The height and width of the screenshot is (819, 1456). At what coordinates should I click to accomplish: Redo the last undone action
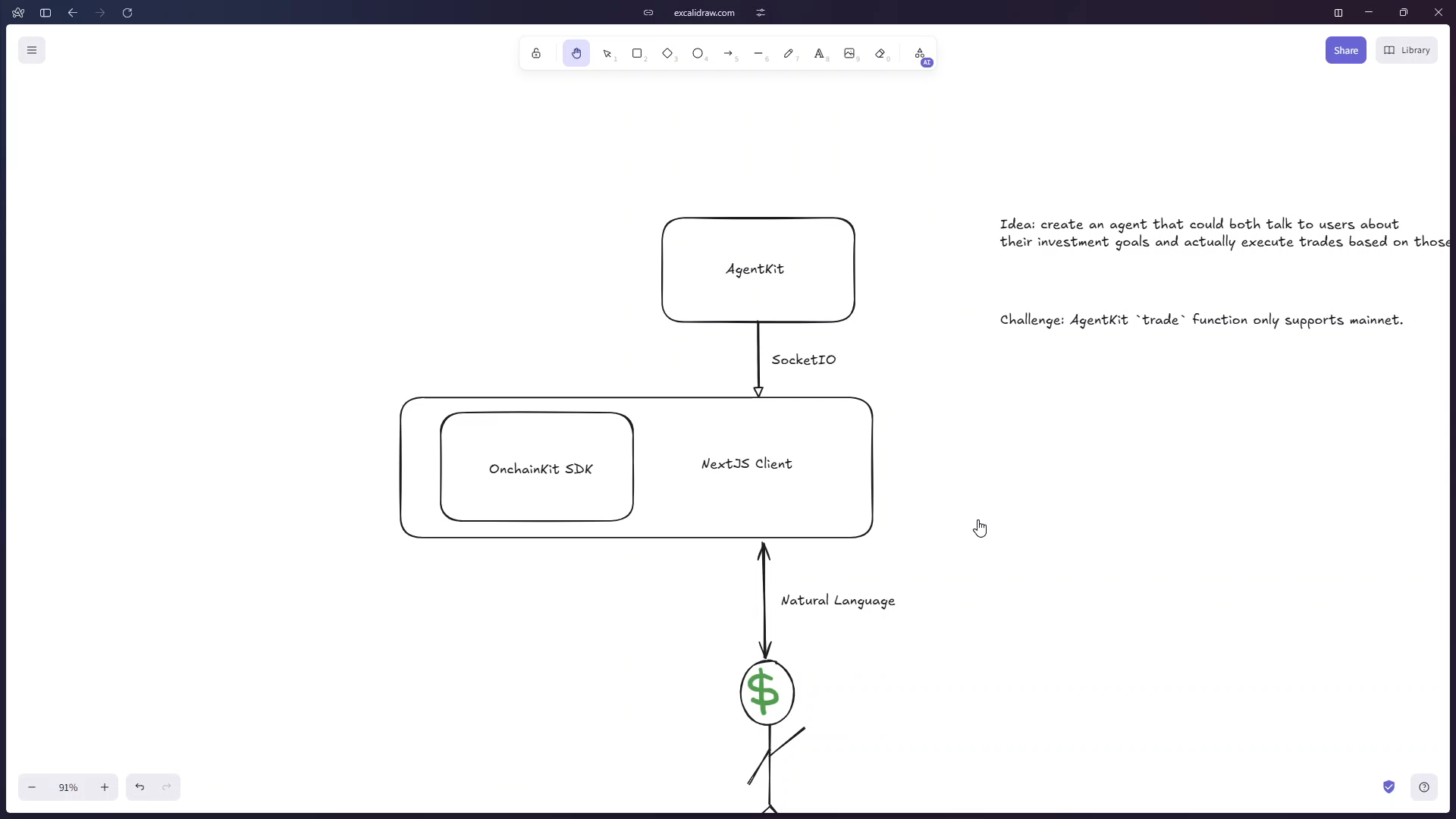coord(167,787)
